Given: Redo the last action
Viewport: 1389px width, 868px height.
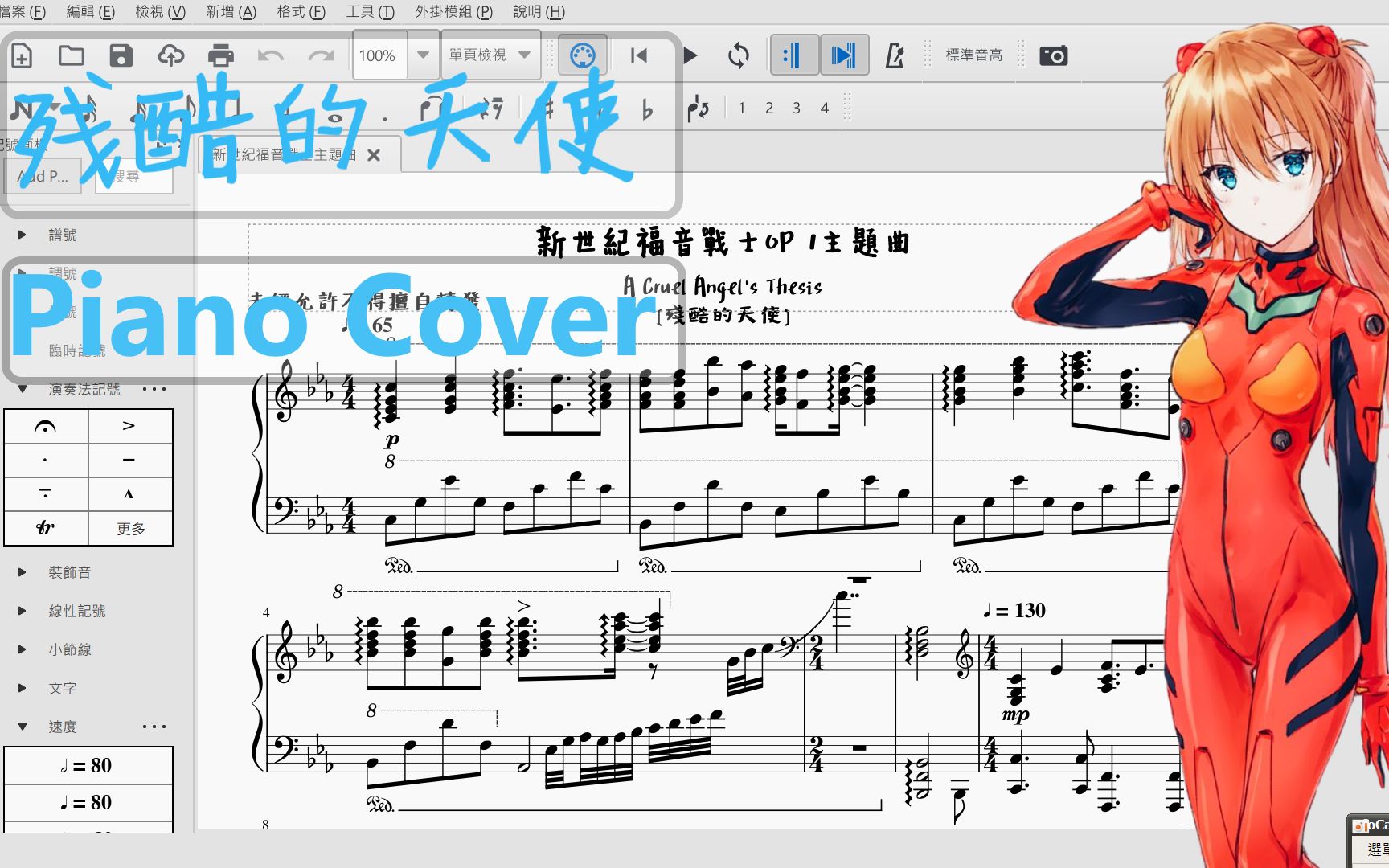Looking at the screenshot, I should click(321, 55).
